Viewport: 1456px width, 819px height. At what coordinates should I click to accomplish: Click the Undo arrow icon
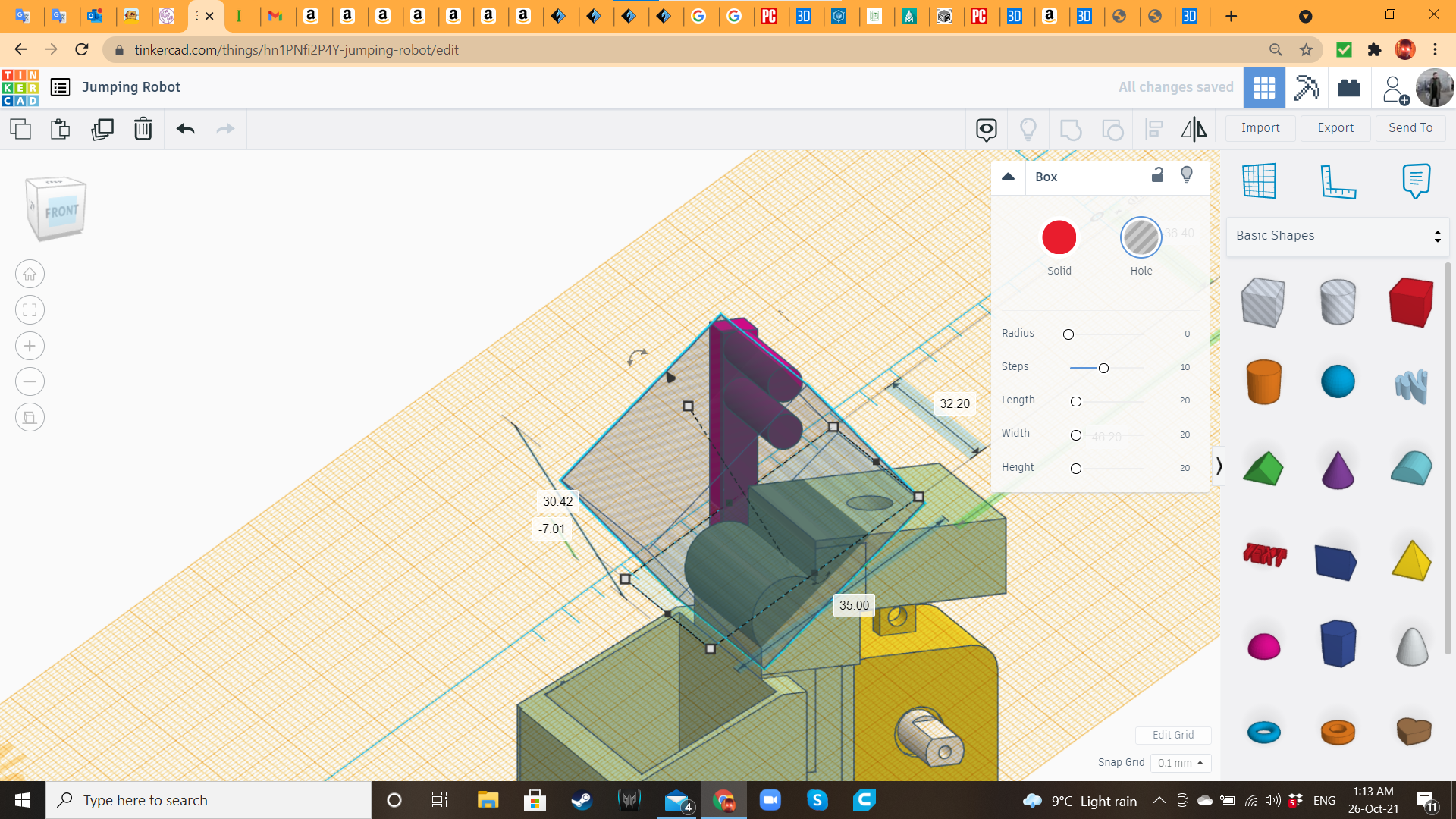pos(185,129)
